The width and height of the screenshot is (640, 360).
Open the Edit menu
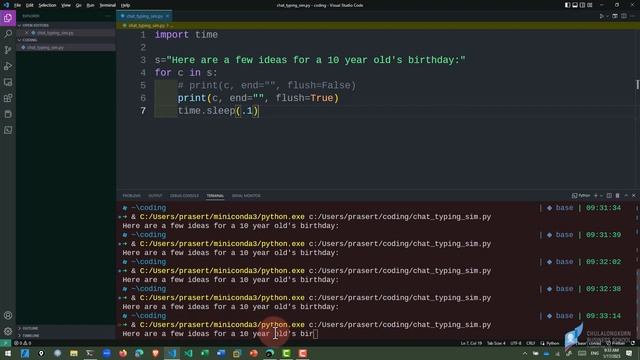(x=29, y=5)
